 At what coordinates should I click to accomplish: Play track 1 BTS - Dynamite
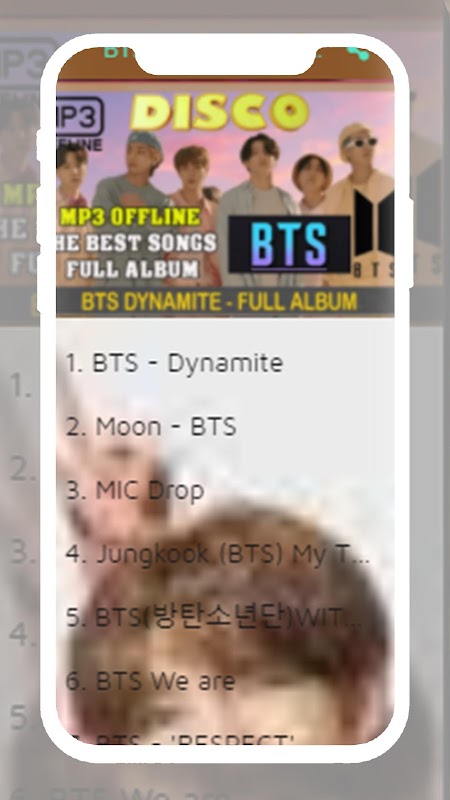225,363
